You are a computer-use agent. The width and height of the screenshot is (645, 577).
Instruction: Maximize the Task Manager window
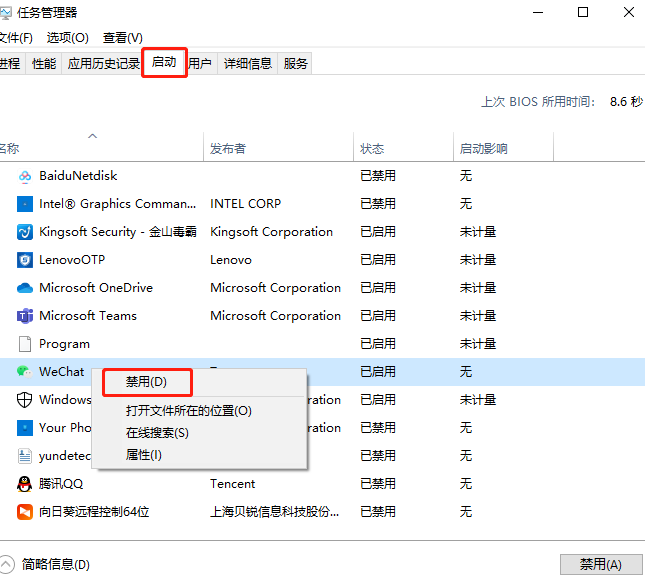(583, 12)
